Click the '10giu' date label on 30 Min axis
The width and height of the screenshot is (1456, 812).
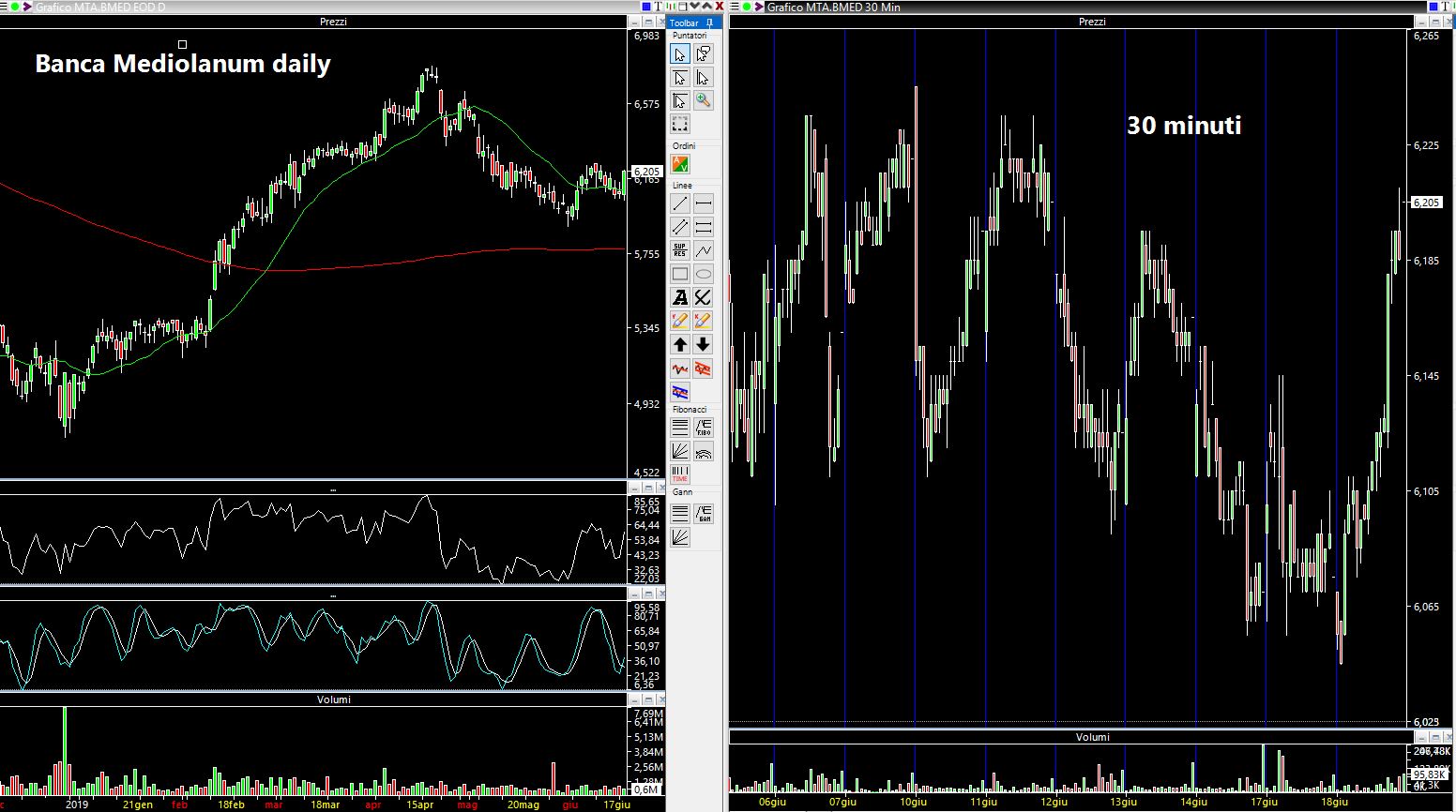tap(913, 803)
